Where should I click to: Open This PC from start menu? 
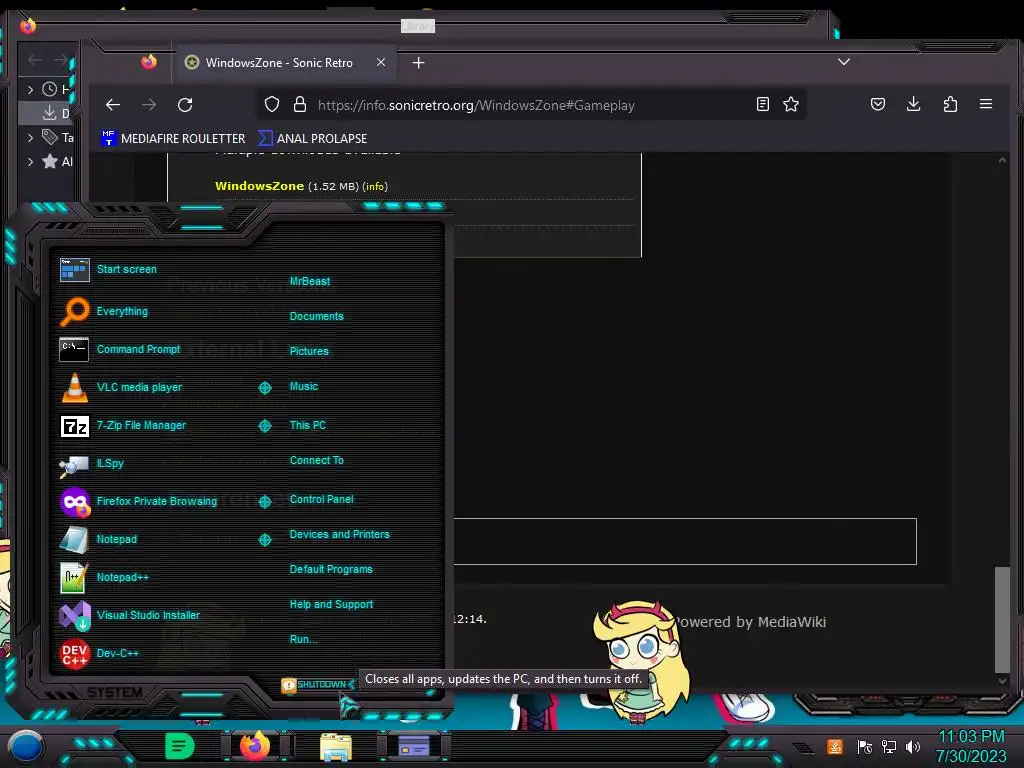point(308,425)
